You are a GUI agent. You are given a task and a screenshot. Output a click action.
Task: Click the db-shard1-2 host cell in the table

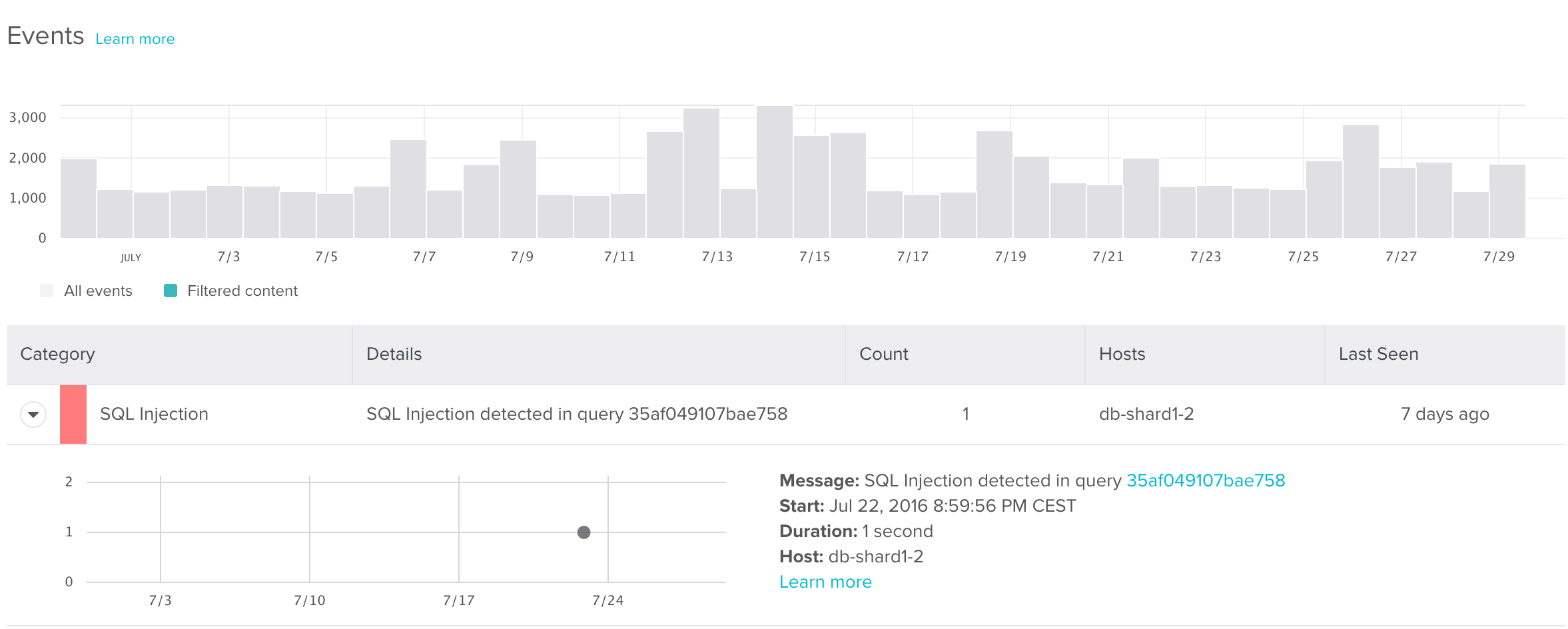[x=1146, y=414]
